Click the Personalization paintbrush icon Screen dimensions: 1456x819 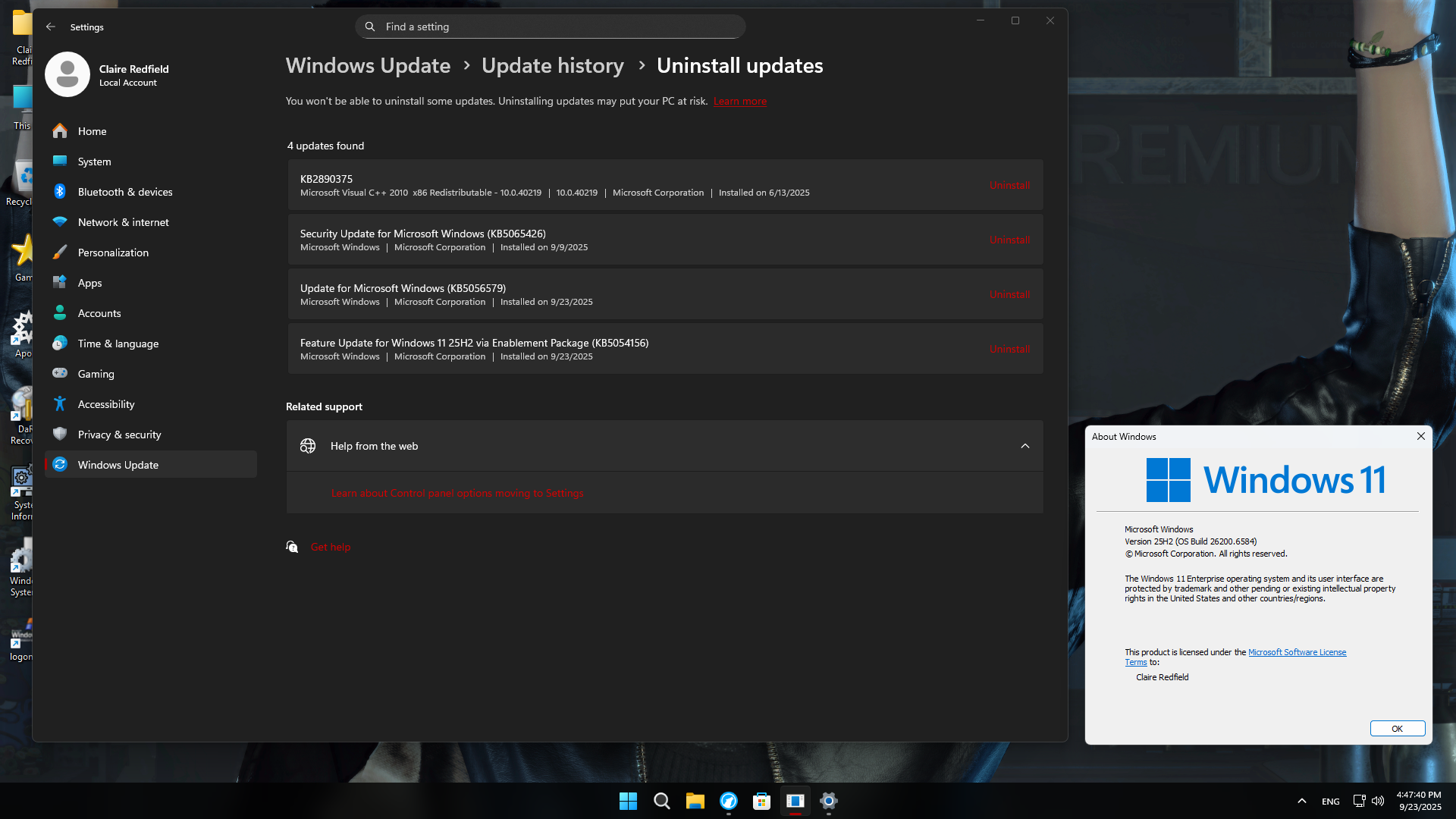tap(60, 253)
